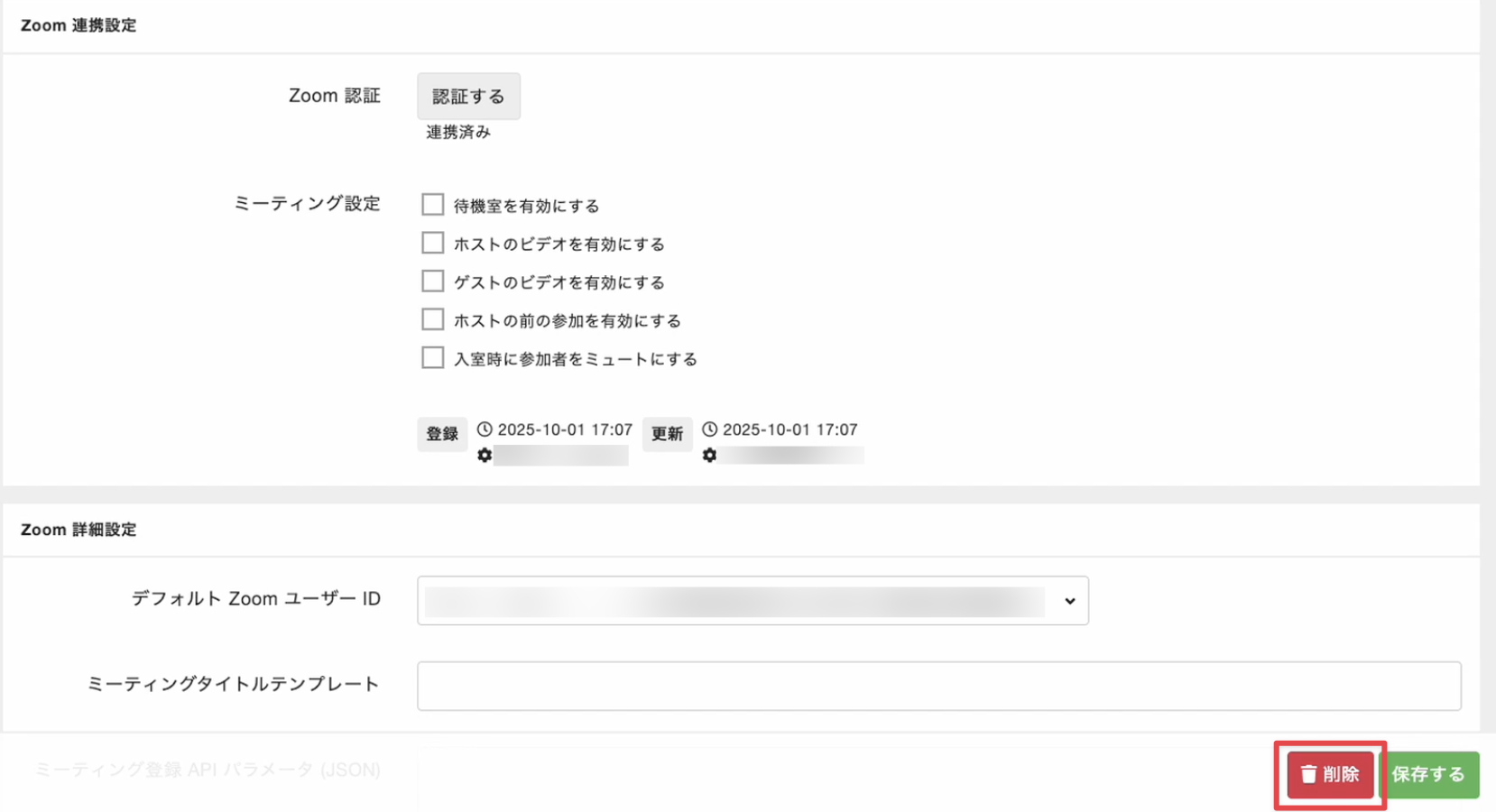Check the ホストの前の参加を有効にする box
The width and height of the screenshot is (1496, 812).
tap(432, 318)
